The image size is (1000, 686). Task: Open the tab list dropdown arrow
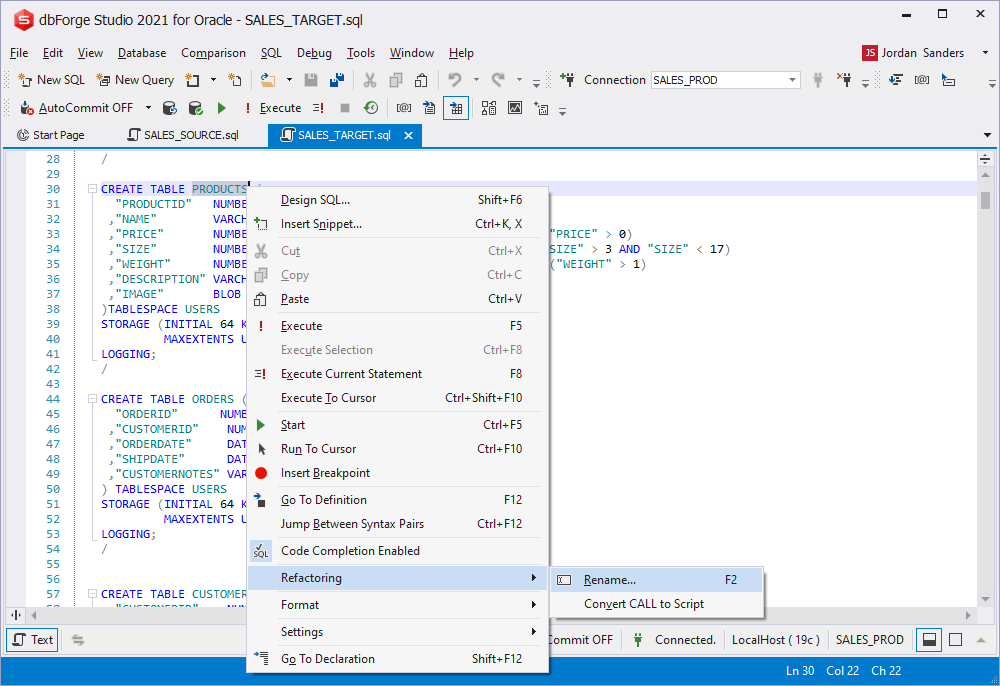pos(987,135)
